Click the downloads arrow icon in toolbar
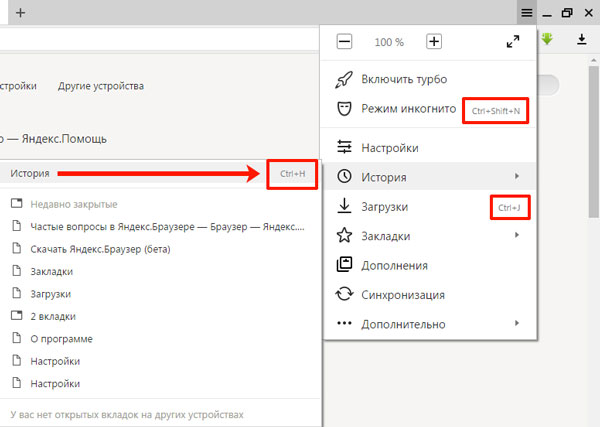The height and width of the screenshot is (427, 600). point(581,40)
